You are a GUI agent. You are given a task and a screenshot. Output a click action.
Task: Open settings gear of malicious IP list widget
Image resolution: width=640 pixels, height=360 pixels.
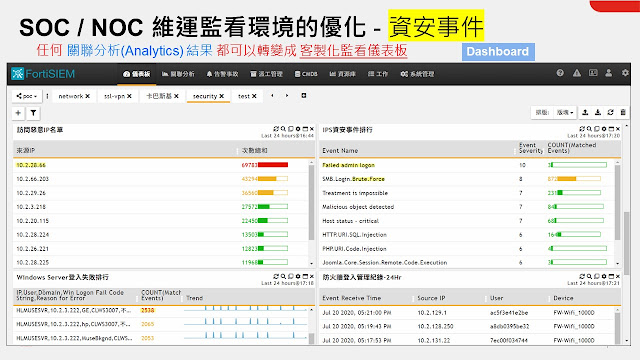coord(298,129)
